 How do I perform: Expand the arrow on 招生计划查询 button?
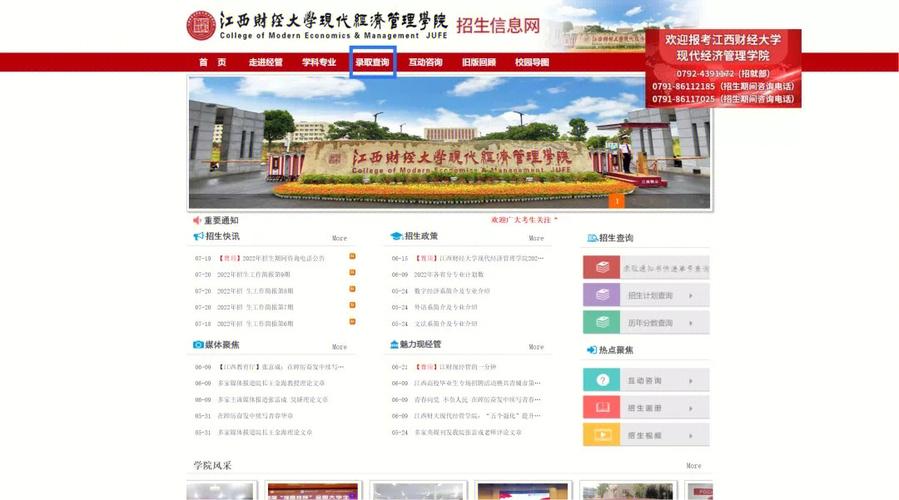pyautogui.click(x=690, y=296)
